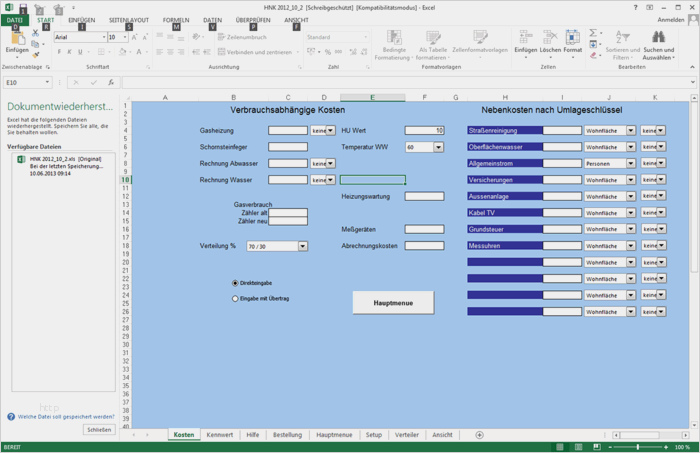Select the Eingabe mit Übertrag option
The image size is (700, 453).
(235, 298)
